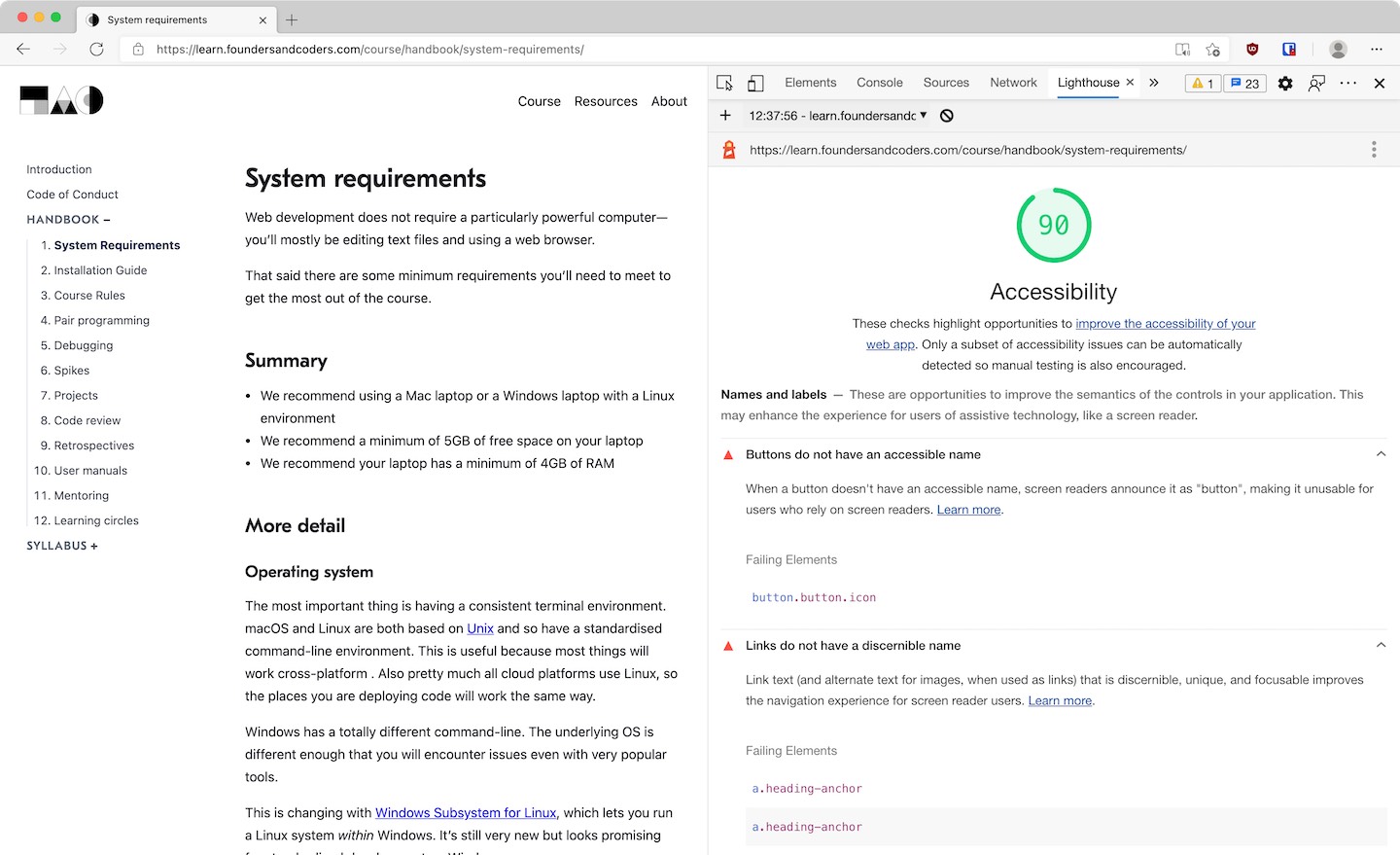Viewport: 1400px width, 855px height.
Task: Open Mentoring in sidebar
Action: point(82,496)
